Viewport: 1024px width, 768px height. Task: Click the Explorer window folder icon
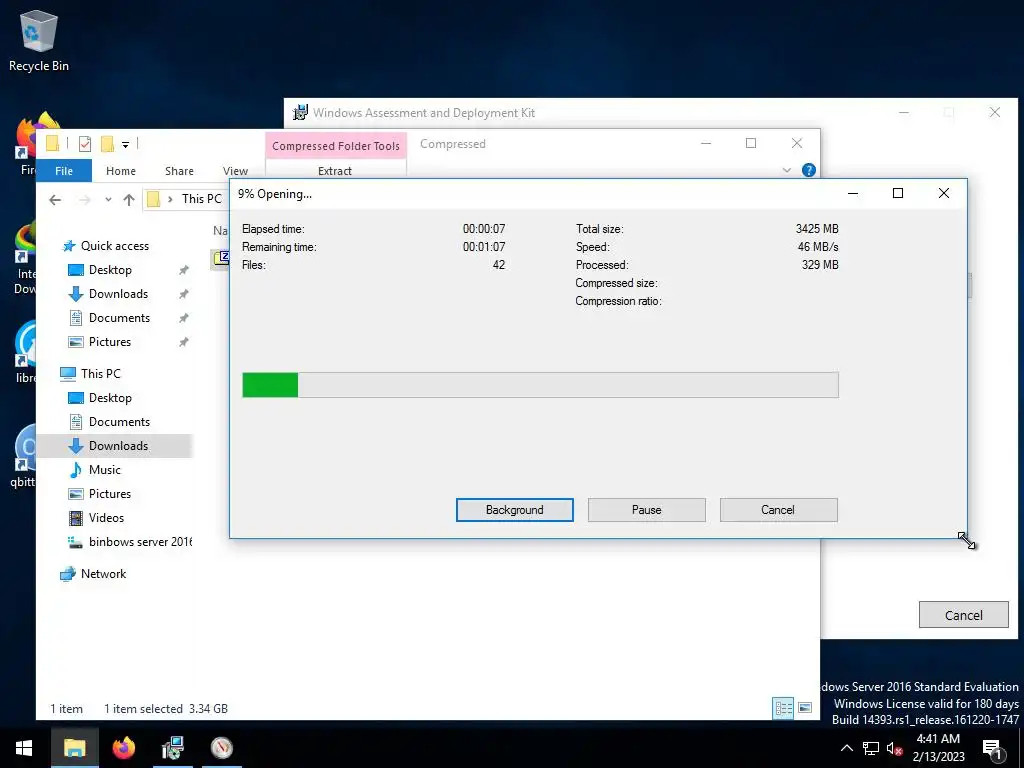[53, 144]
